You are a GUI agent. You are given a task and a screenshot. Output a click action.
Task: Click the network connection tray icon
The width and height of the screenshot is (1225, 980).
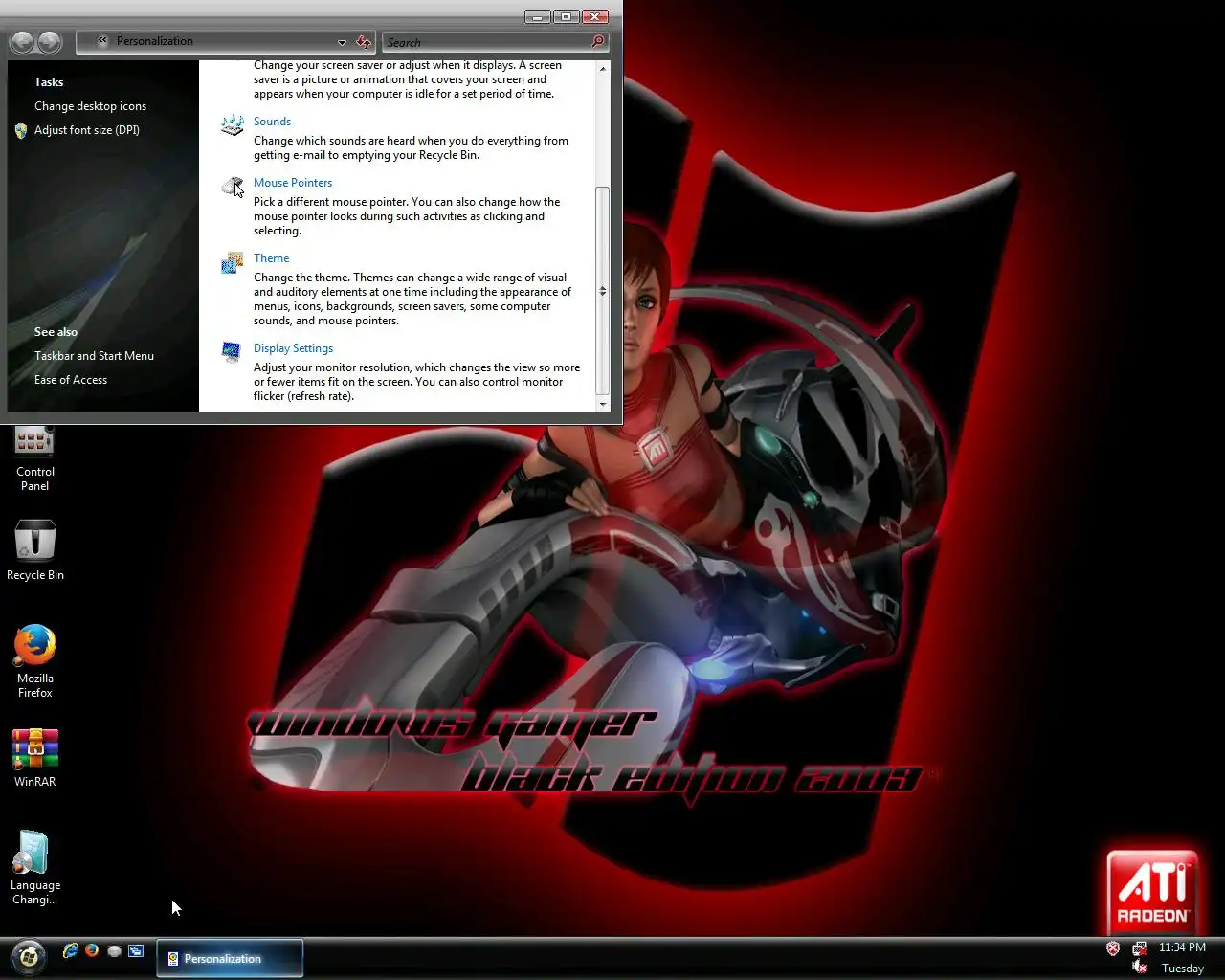click(x=1139, y=948)
